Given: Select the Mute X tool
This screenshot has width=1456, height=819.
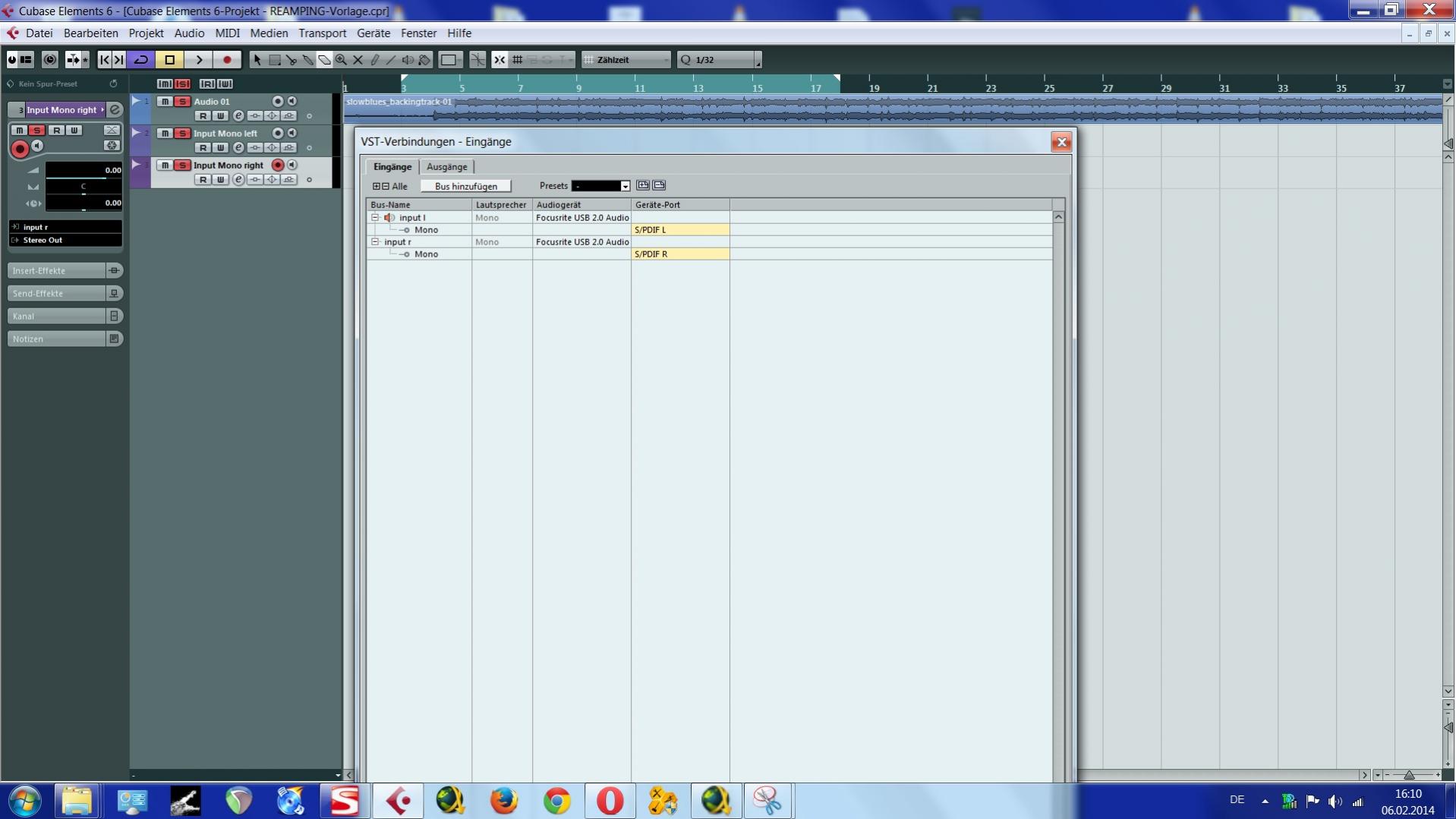Looking at the screenshot, I should point(358,60).
